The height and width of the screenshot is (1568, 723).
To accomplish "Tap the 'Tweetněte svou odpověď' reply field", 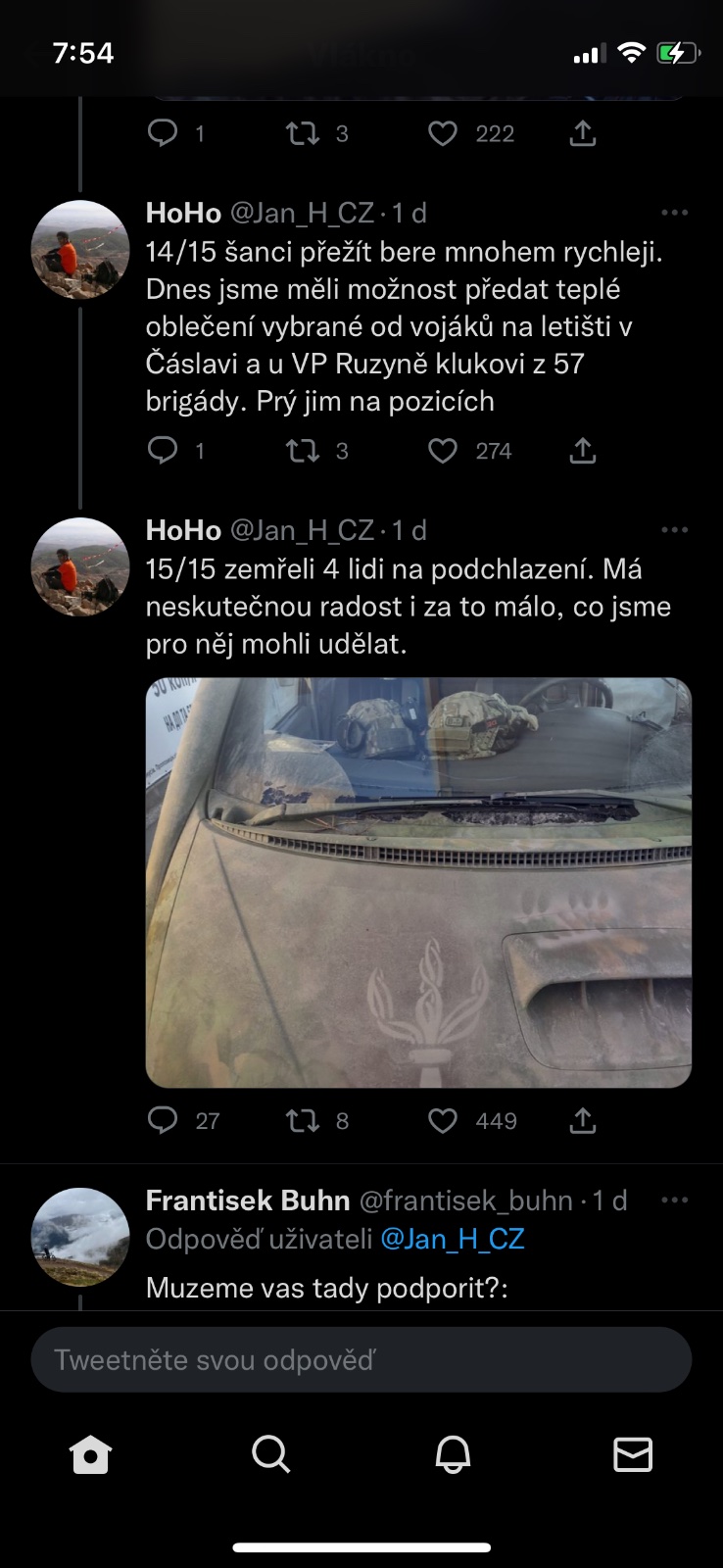I will (x=361, y=1360).
